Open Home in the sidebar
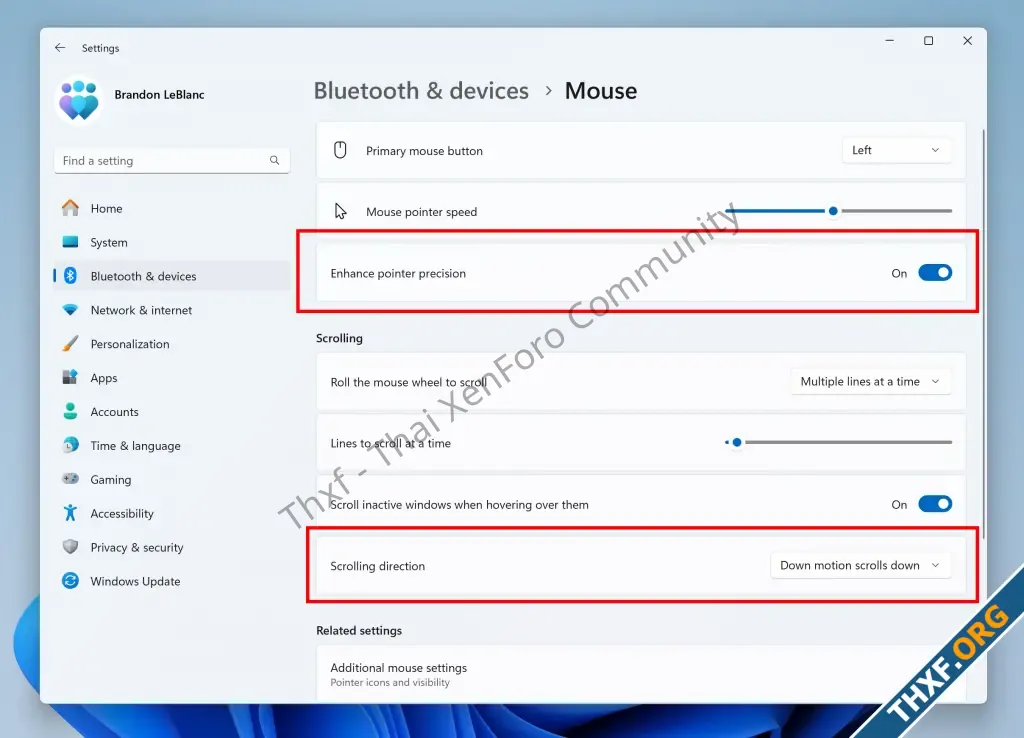Screen dimensions: 1024x738 coord(172,208)
